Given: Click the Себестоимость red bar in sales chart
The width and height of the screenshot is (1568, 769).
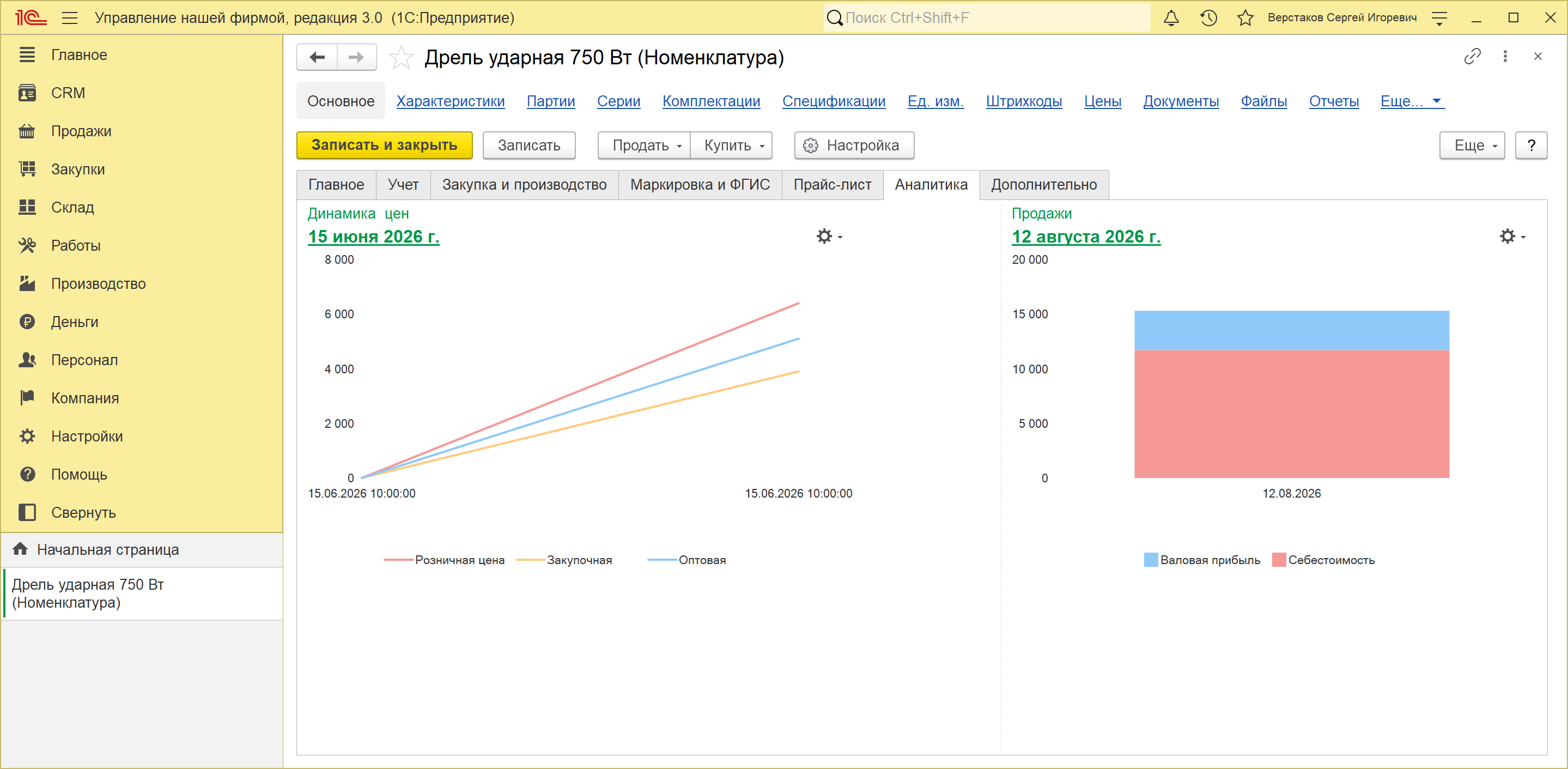Looking at the screenshot, I should [x=1291, y=414].
